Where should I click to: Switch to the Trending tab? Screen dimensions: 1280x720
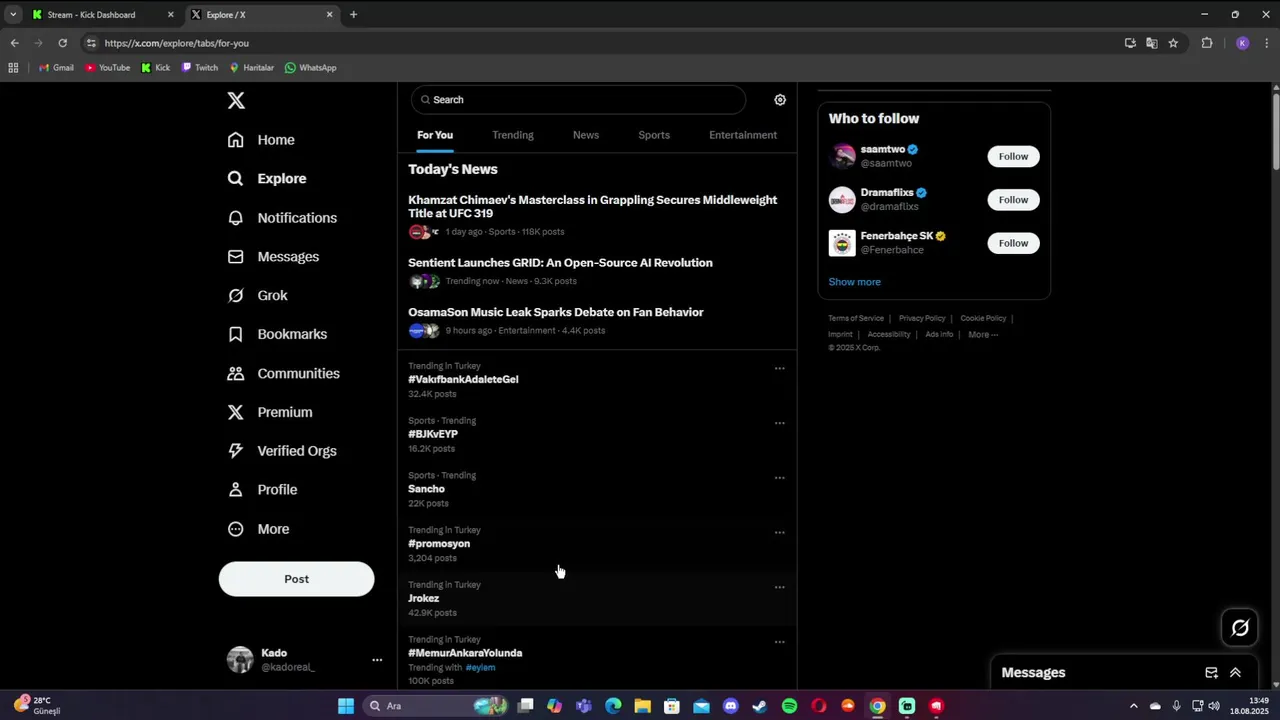click(513, 135)
